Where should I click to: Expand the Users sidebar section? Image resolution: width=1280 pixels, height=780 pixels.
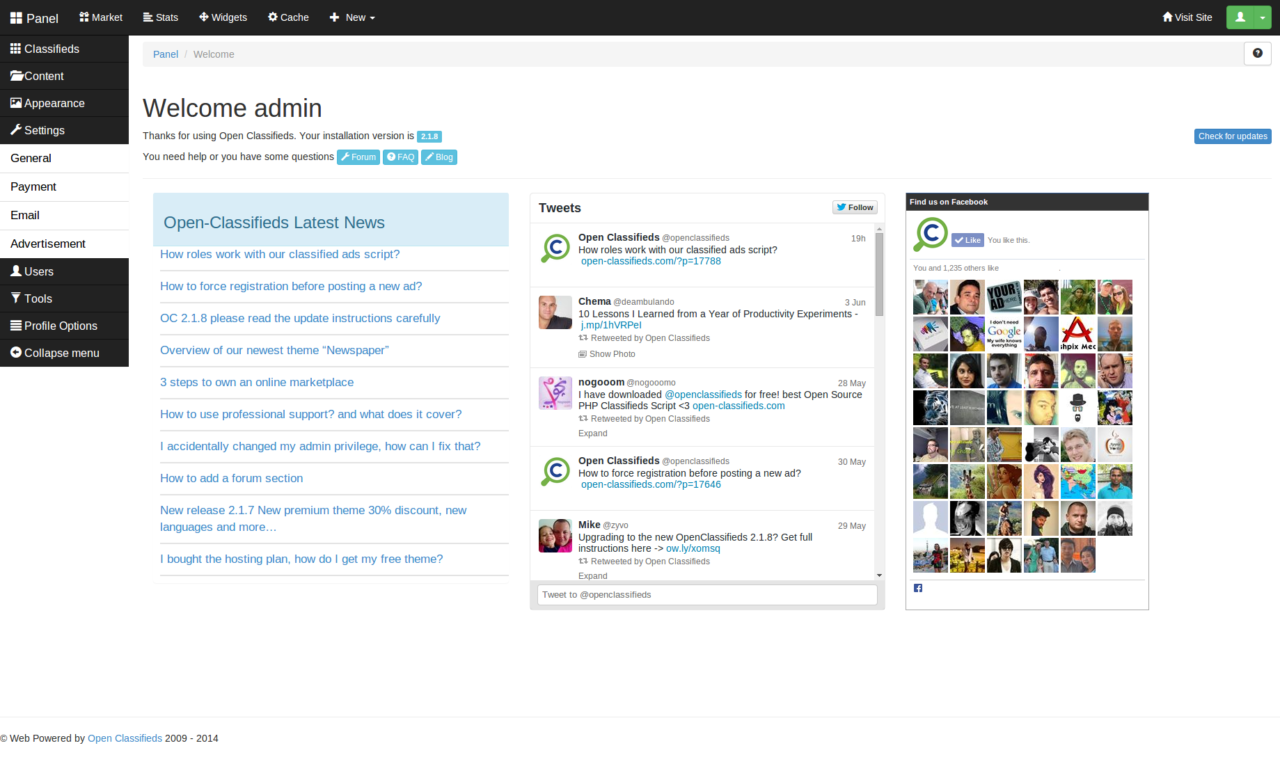(64, 271)
